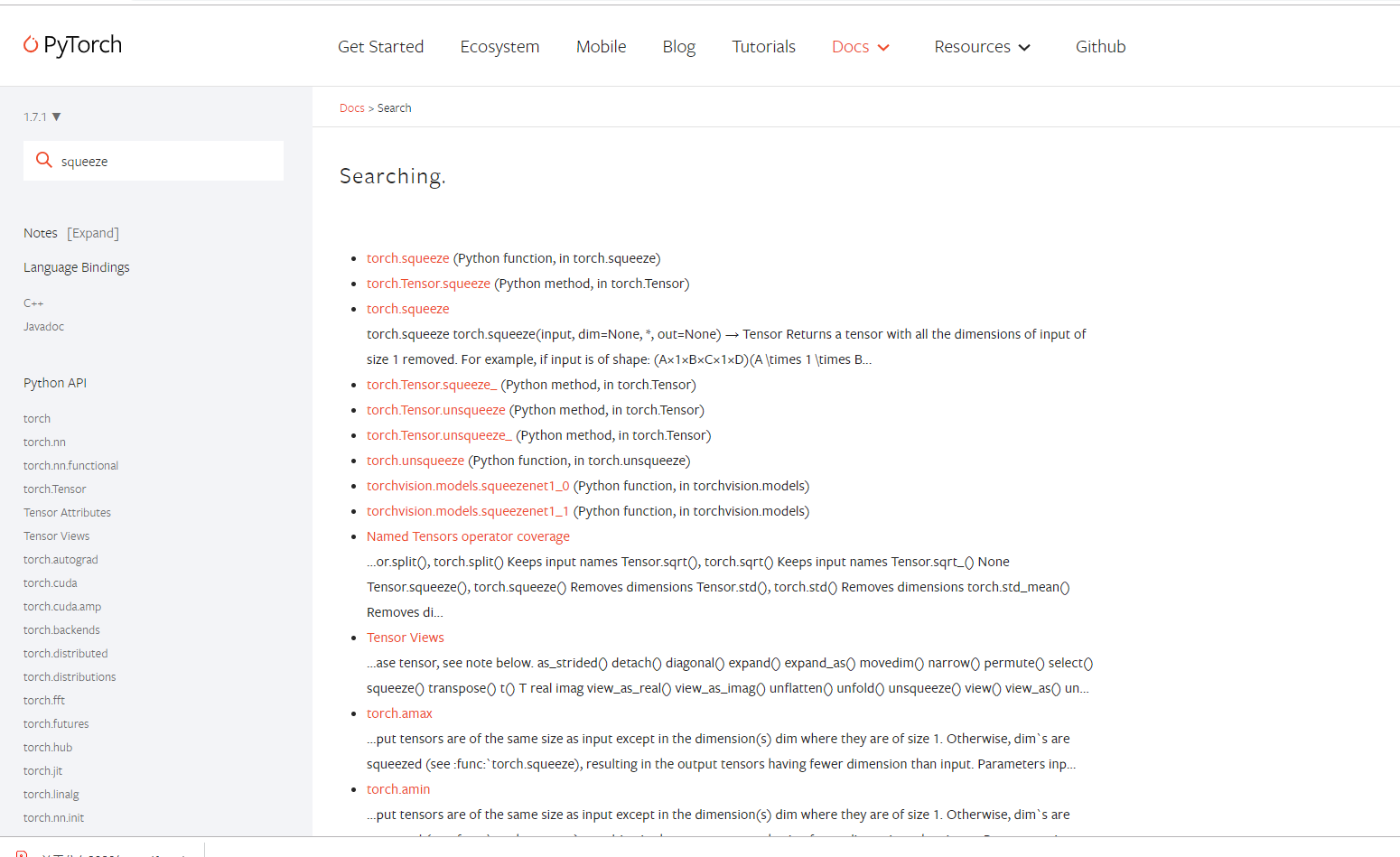Select torch.nn in the sidebar
This screenshot has height=857, width=1400.
tap(44, 442)
